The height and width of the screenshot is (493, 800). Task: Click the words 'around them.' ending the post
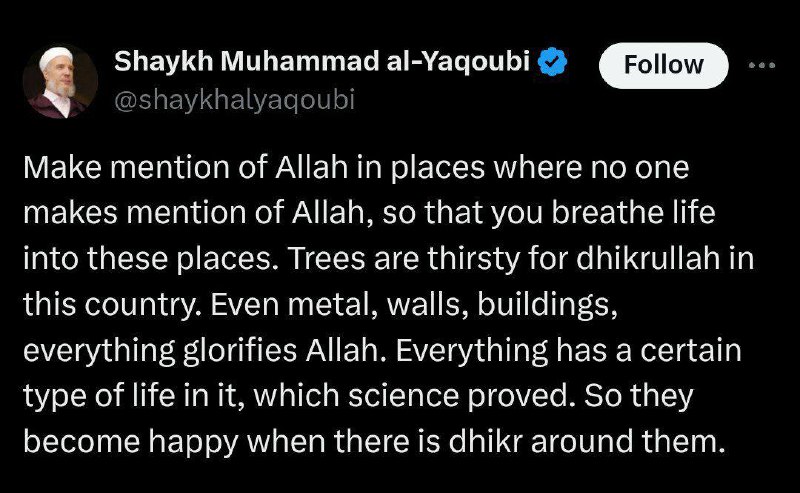point(628,441)
